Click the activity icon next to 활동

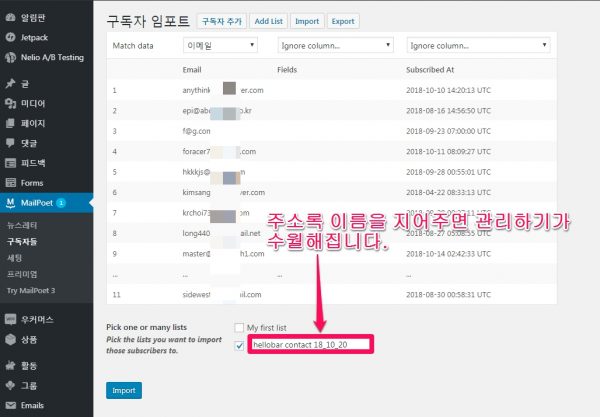tap(10, 365)
